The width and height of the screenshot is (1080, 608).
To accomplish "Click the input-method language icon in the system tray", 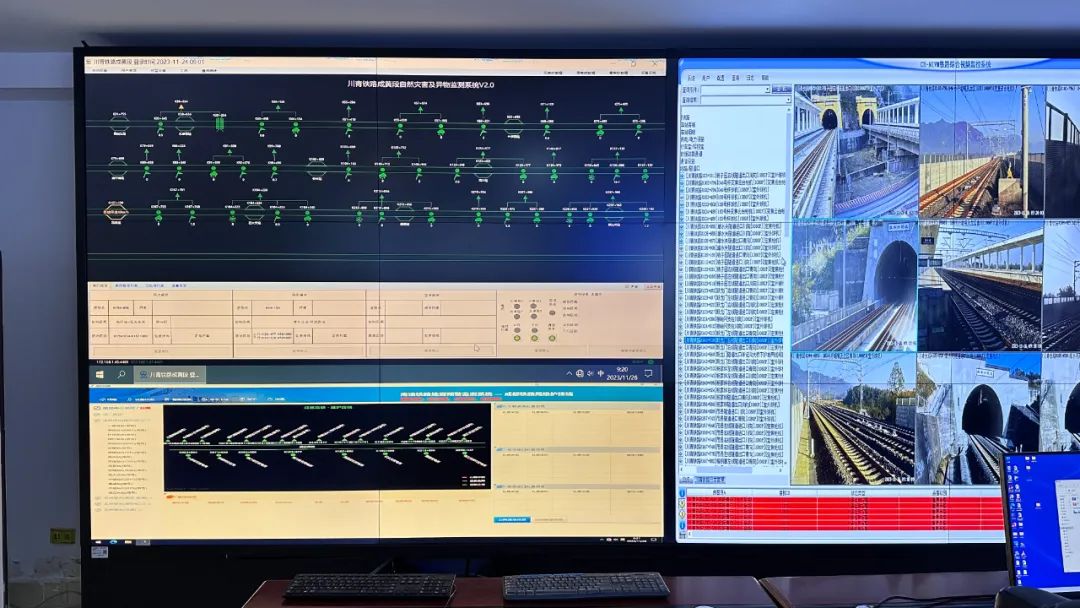I will click(601, 374).
